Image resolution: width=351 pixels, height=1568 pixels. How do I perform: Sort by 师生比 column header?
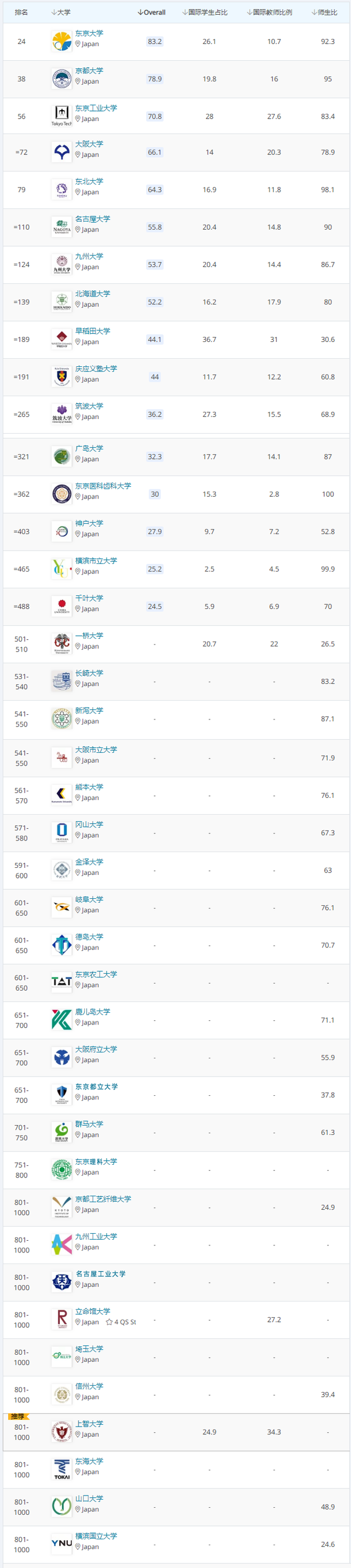click(x=324, y=12)
